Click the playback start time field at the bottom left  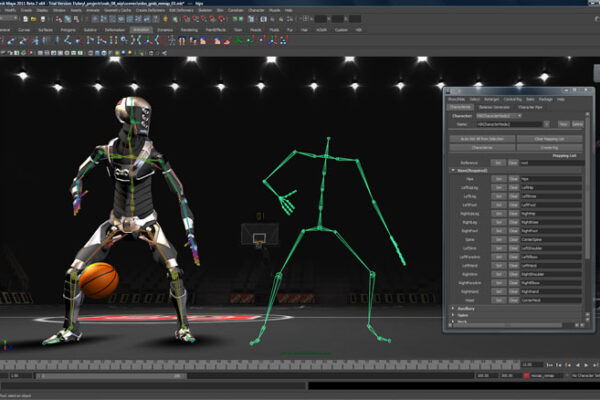pos(21,376)
